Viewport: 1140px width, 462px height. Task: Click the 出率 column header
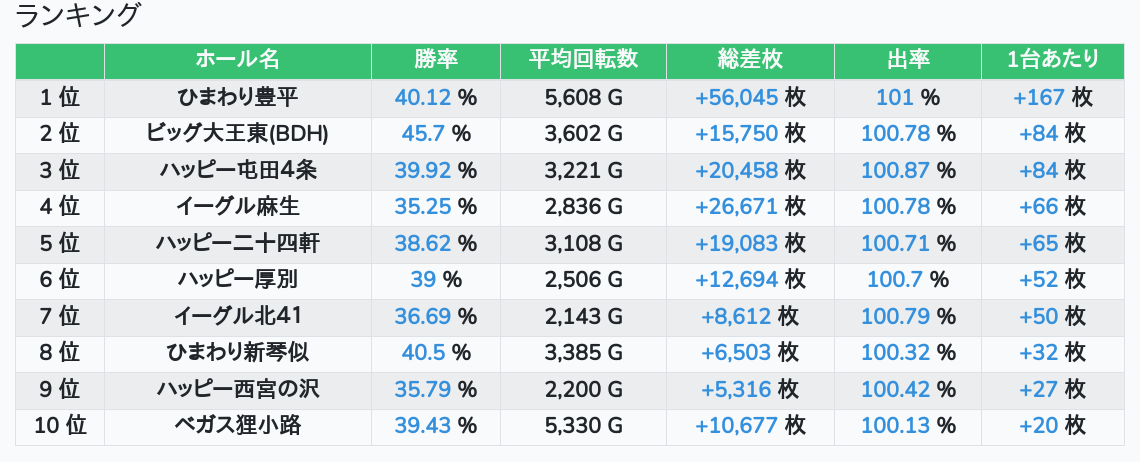coord(908,60)
